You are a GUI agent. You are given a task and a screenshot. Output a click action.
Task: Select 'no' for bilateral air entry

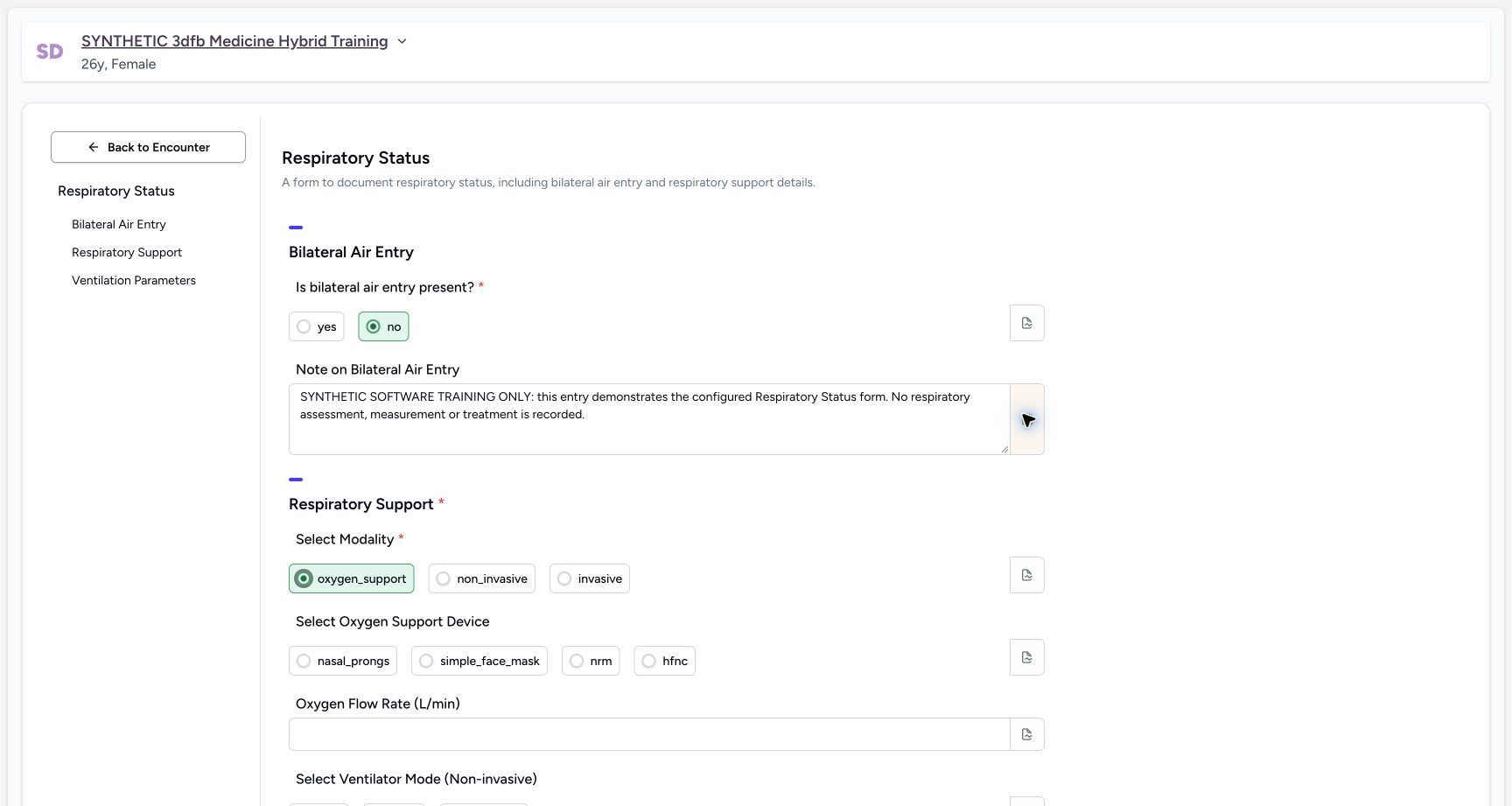click(383, 326)
